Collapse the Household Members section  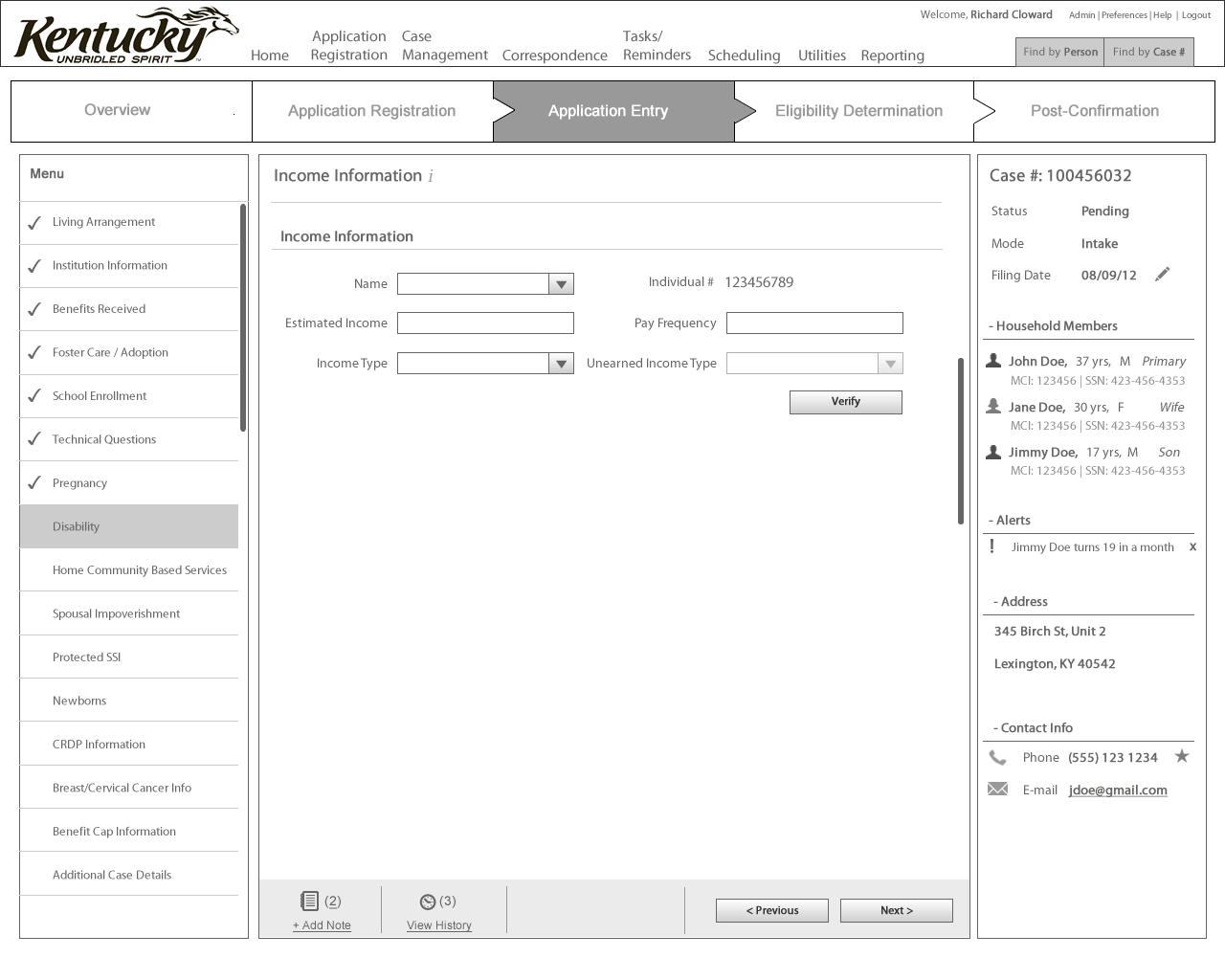pyautogui.click(x=1053, y=325)
